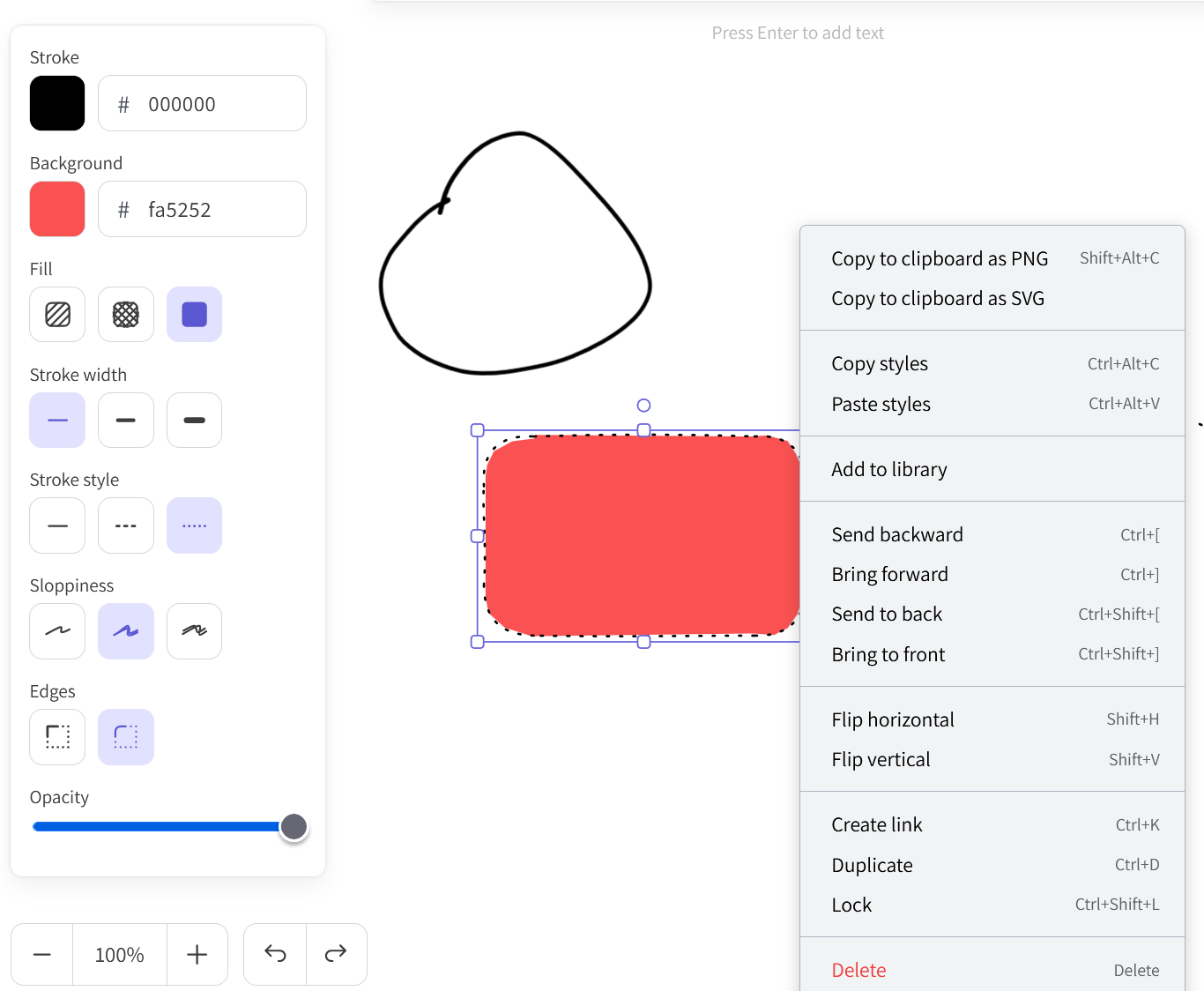The width and height of the screenshot is (1204, 991).
Task: Select the dashed stroke style
Action: pyautogui.click(x=125, y=525)
